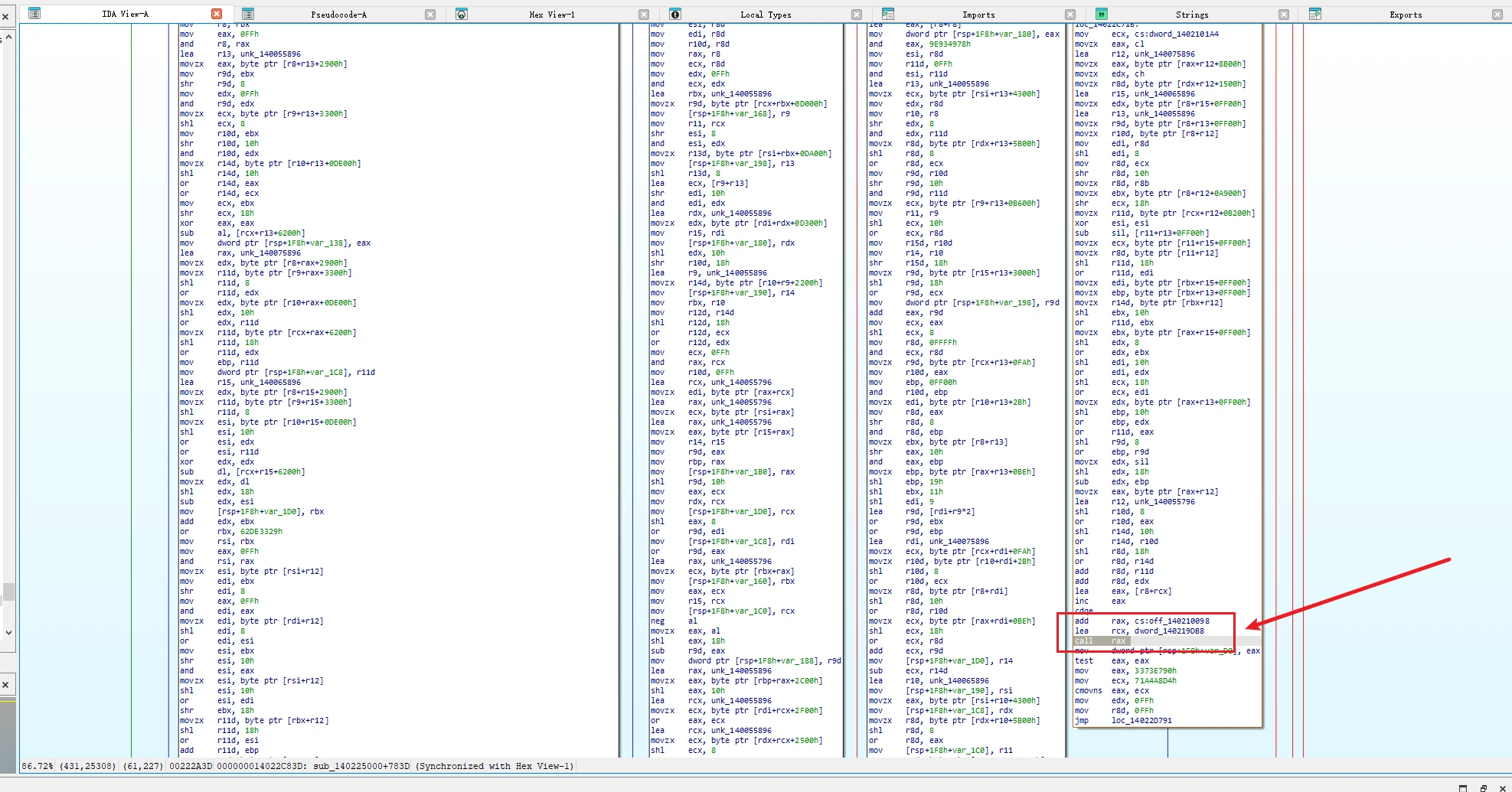
Task: Close the Strings tab
Action: [x=1284, y=14]
